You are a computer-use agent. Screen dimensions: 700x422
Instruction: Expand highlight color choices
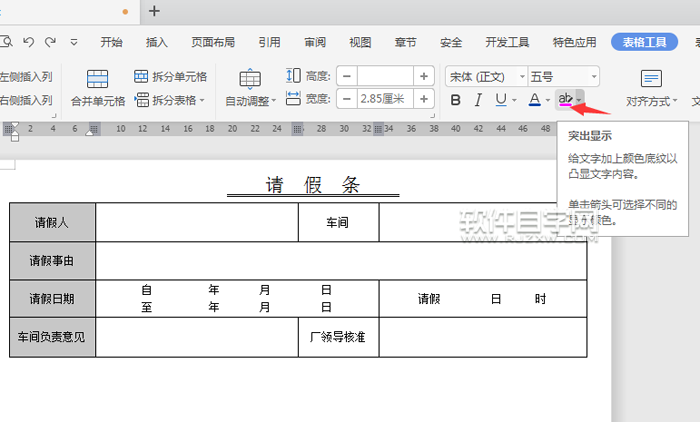point(579,100)
